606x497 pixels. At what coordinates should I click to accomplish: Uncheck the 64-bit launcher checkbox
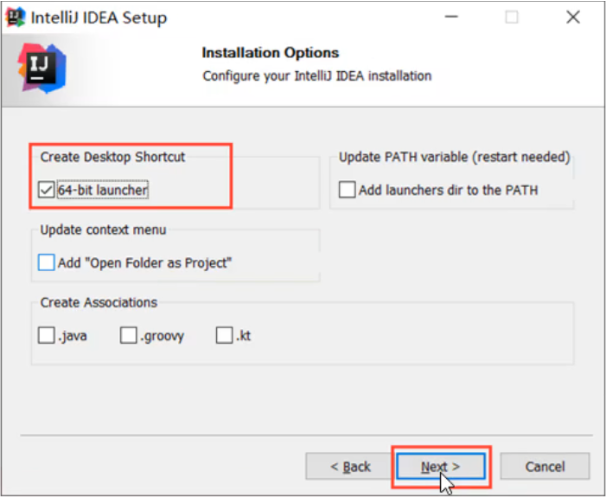[x=46, y=190]
